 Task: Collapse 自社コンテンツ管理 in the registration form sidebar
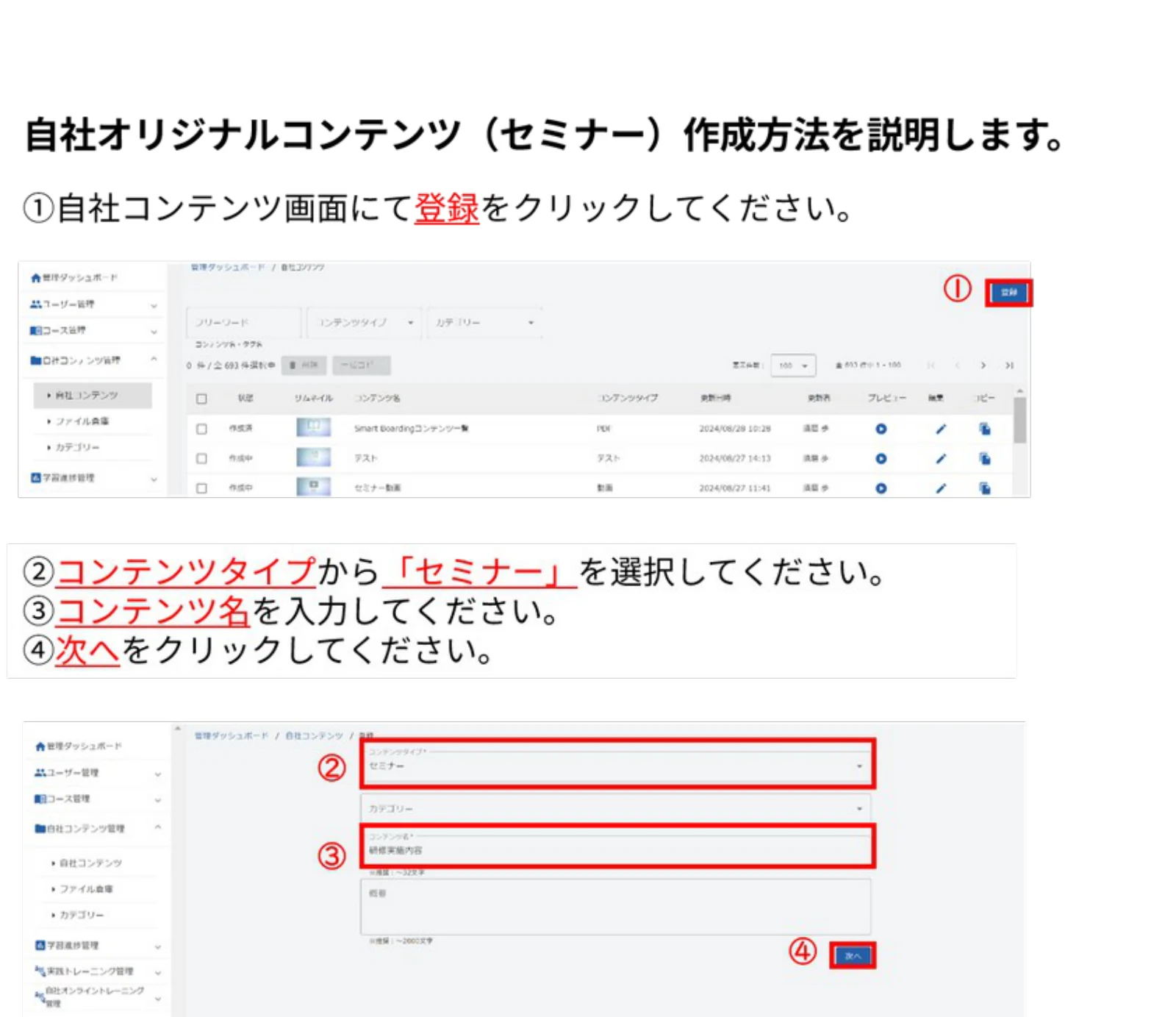[158, 827]
